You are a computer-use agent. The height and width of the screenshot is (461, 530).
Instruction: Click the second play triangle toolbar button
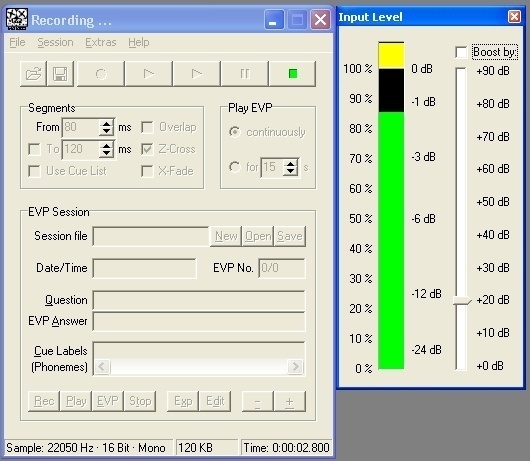coord(197,74)
